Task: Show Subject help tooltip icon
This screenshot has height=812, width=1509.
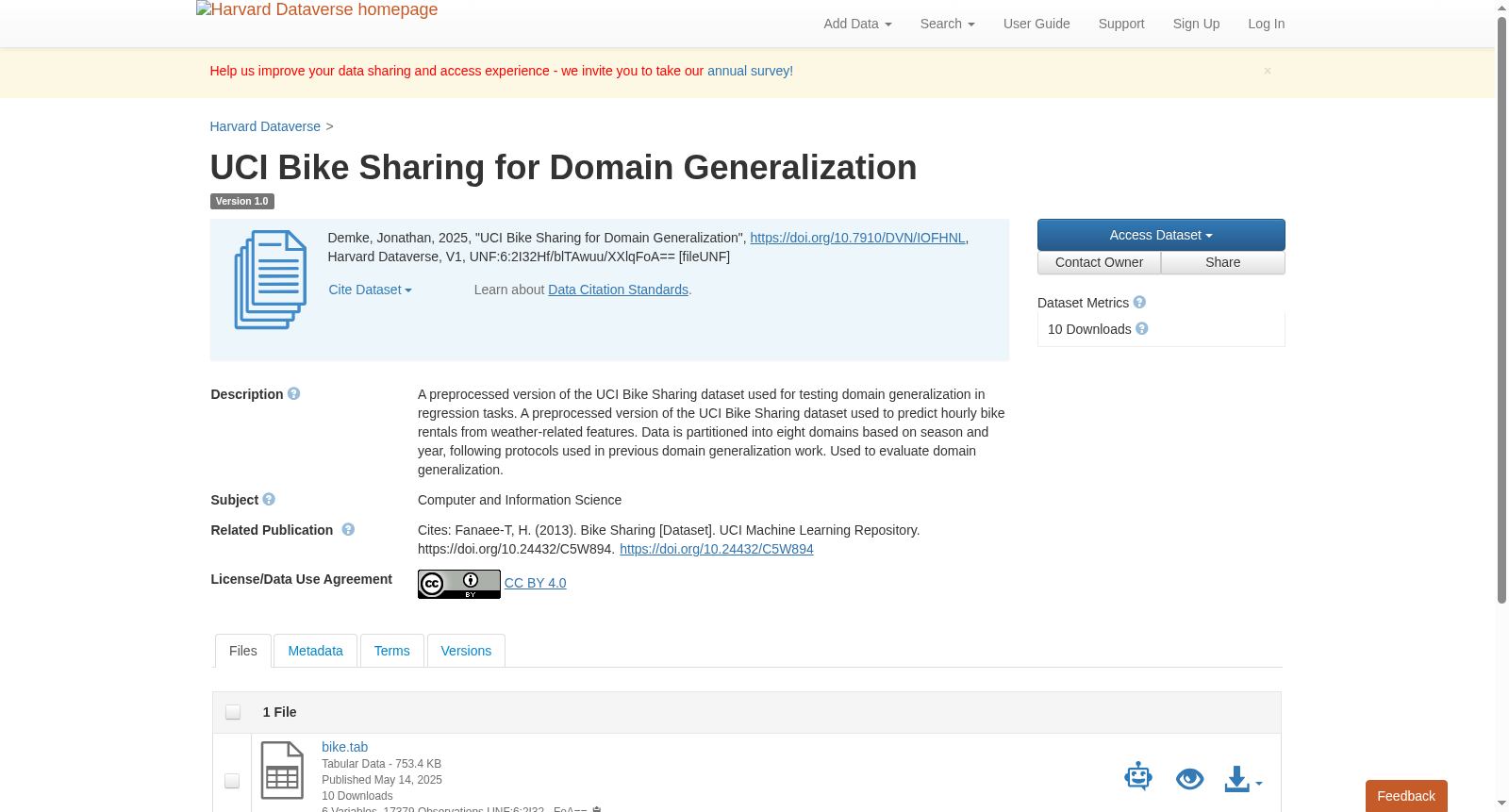Action: pyautogui.click(x=269, y=500)
